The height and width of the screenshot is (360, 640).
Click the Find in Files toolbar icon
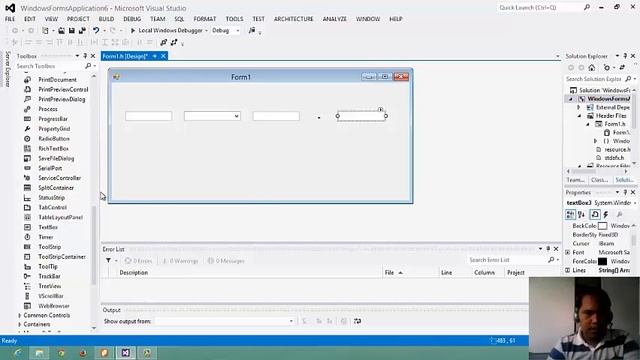tap(252, 31)
